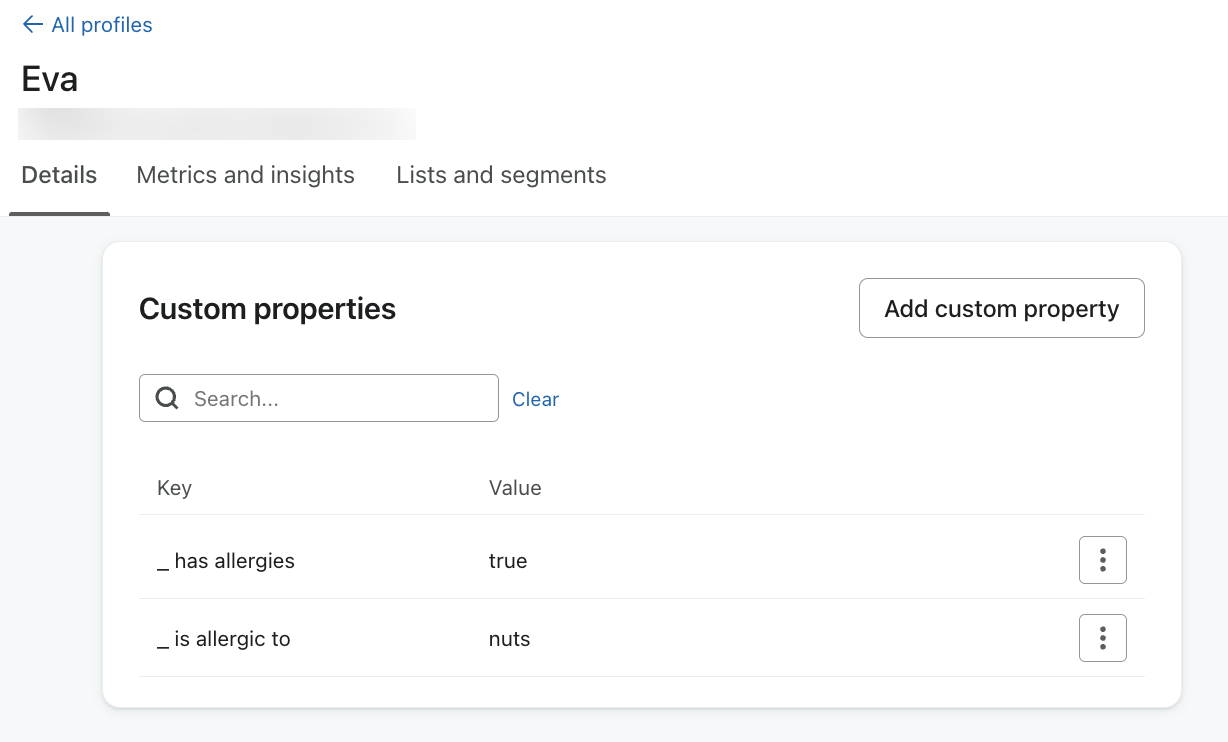Open three-dot menu for is allergic to row

1102,638
